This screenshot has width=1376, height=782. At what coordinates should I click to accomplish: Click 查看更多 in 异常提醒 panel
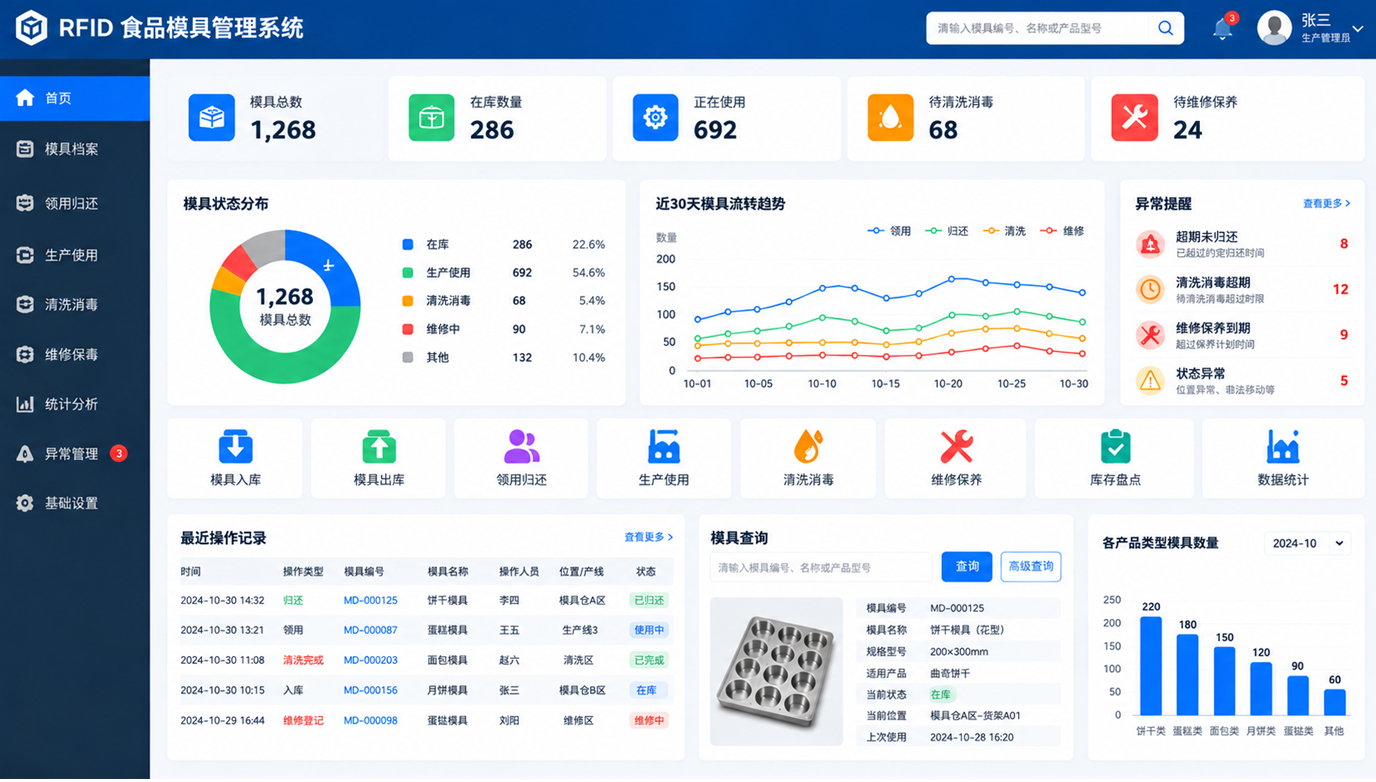1326,203
